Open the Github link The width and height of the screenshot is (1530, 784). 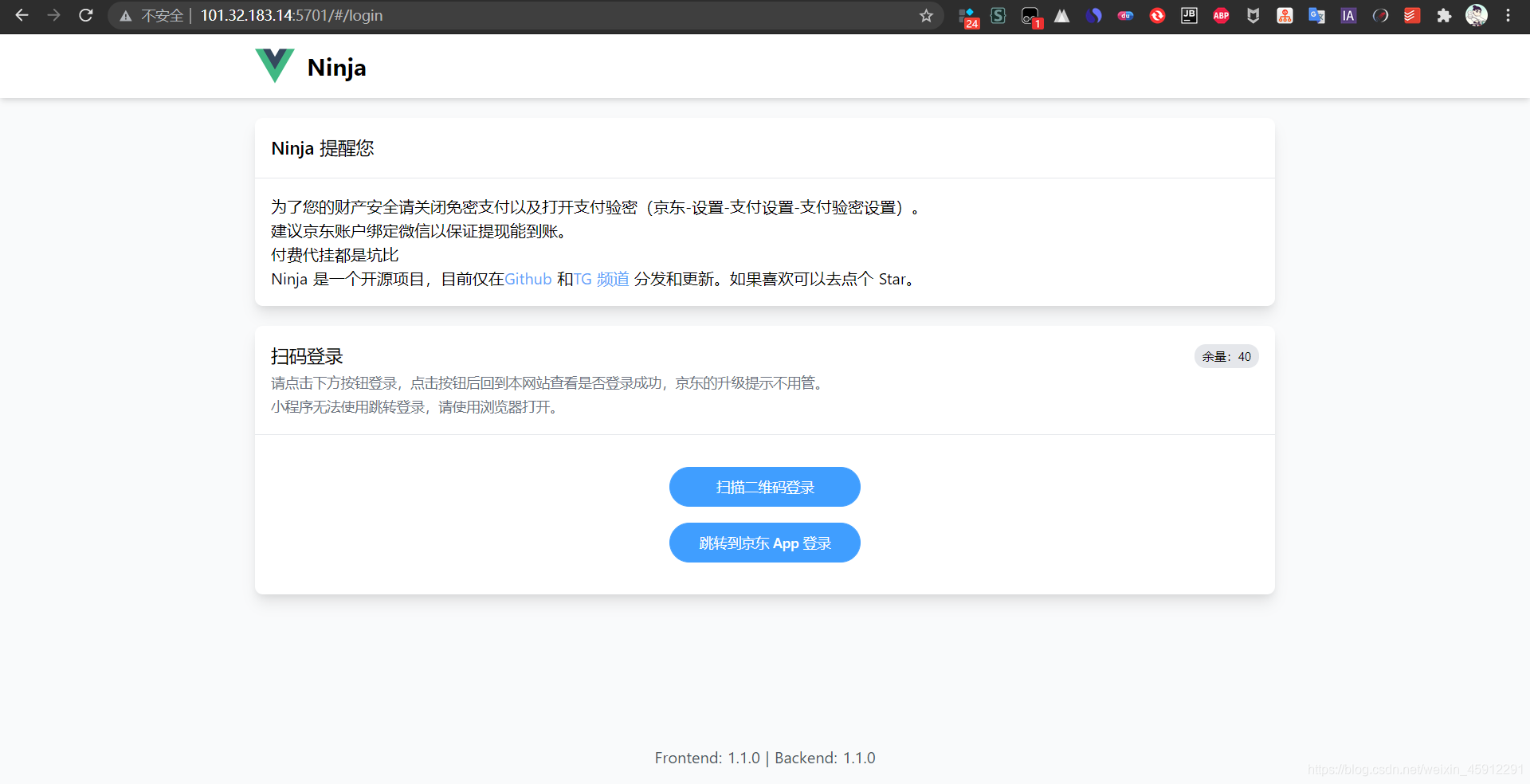(528, 279)
